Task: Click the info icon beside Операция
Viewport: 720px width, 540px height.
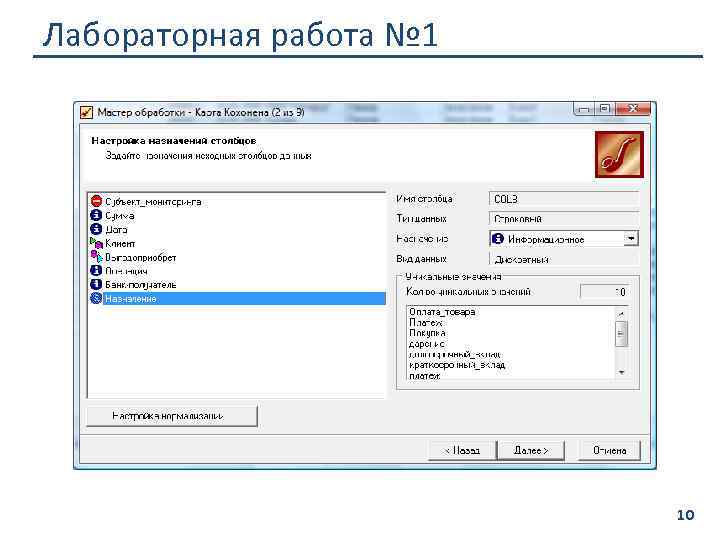Action: point(96,270)
